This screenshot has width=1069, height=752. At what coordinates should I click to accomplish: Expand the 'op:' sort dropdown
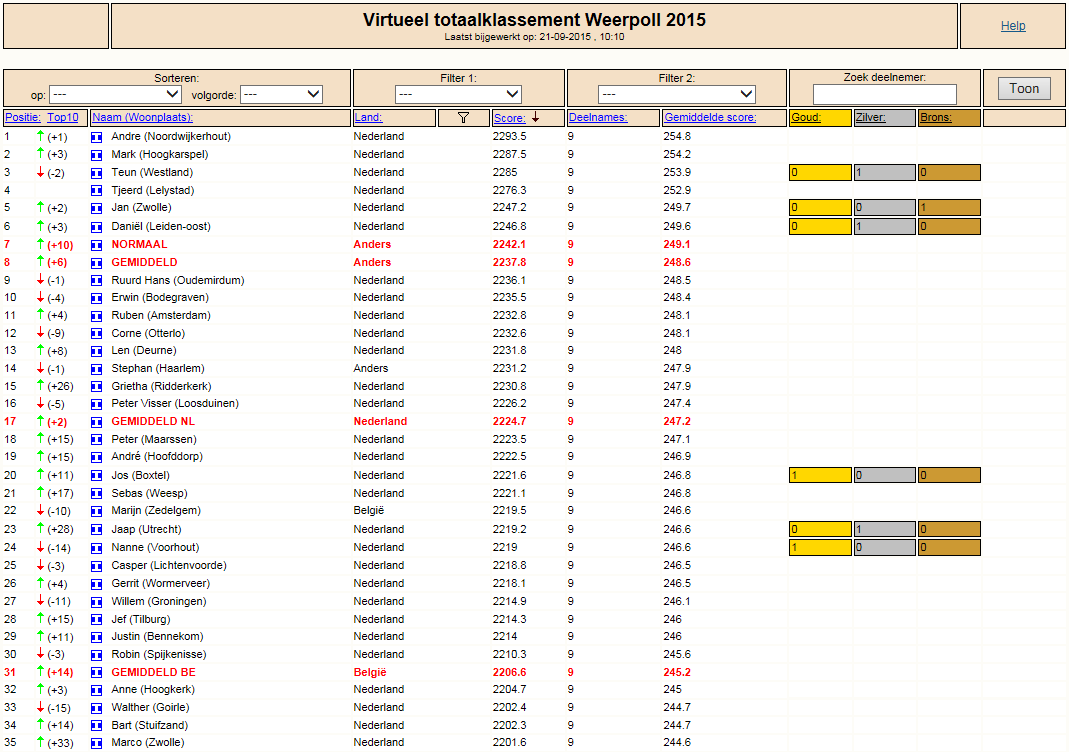click(x=116, y=94)
